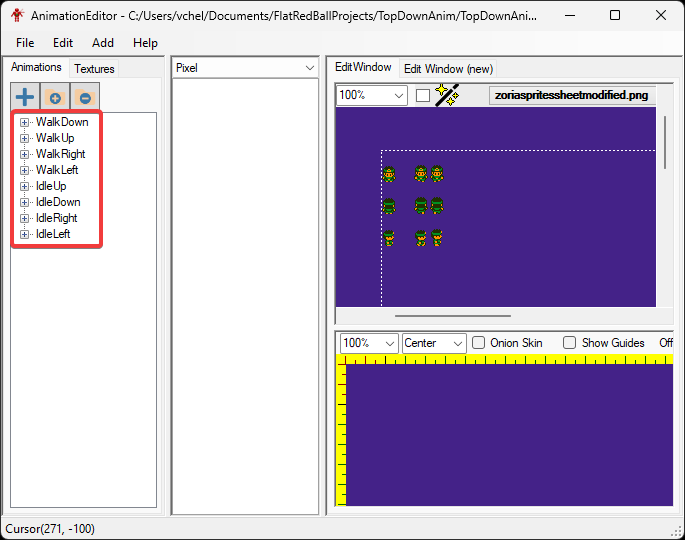Image resolution: width=685 pixels, height=540 pixels.
Task: Select the WalkRight animation in the tree
Action: (x=60, y=154)
